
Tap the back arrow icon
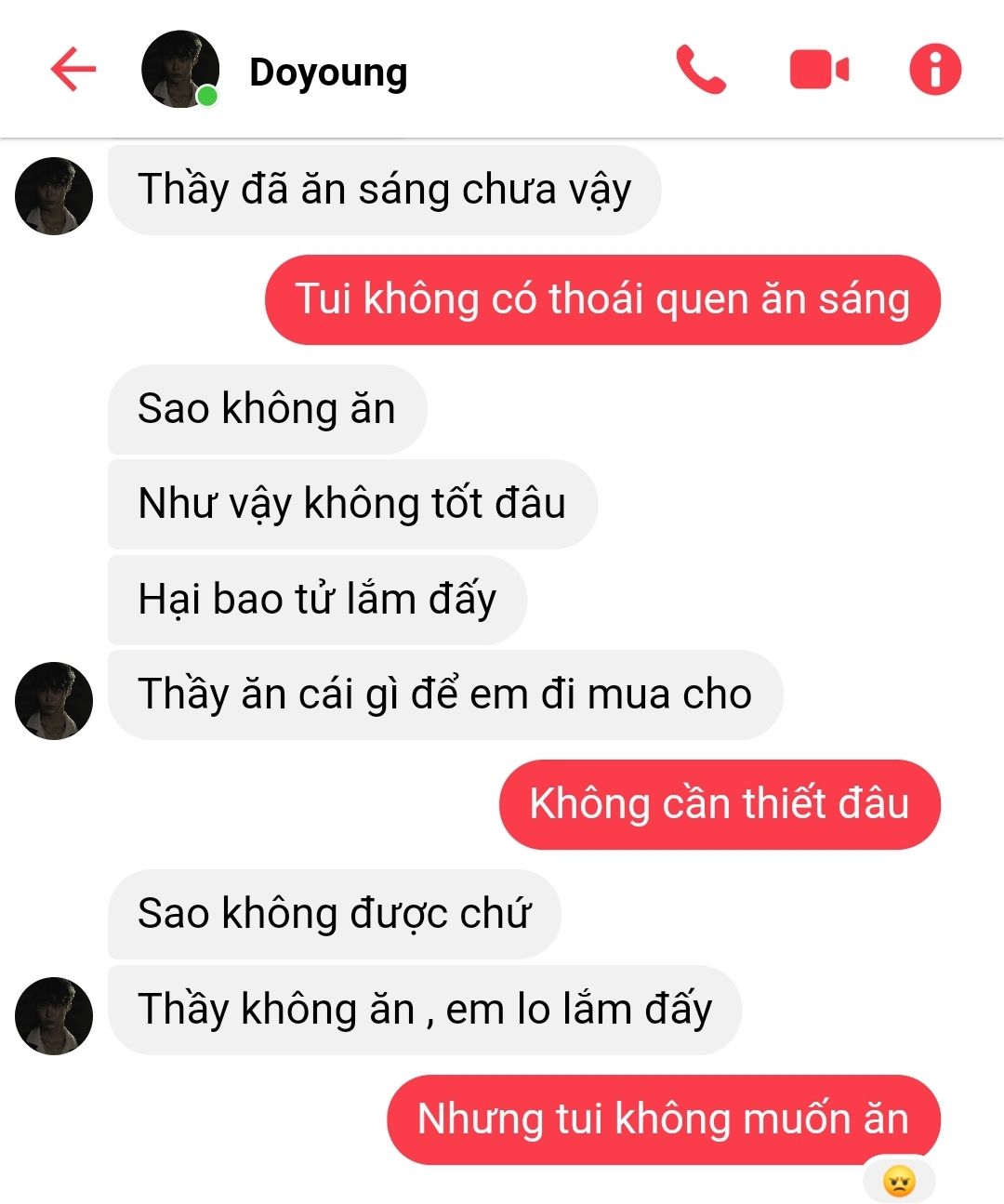click(x=73, y=70)
